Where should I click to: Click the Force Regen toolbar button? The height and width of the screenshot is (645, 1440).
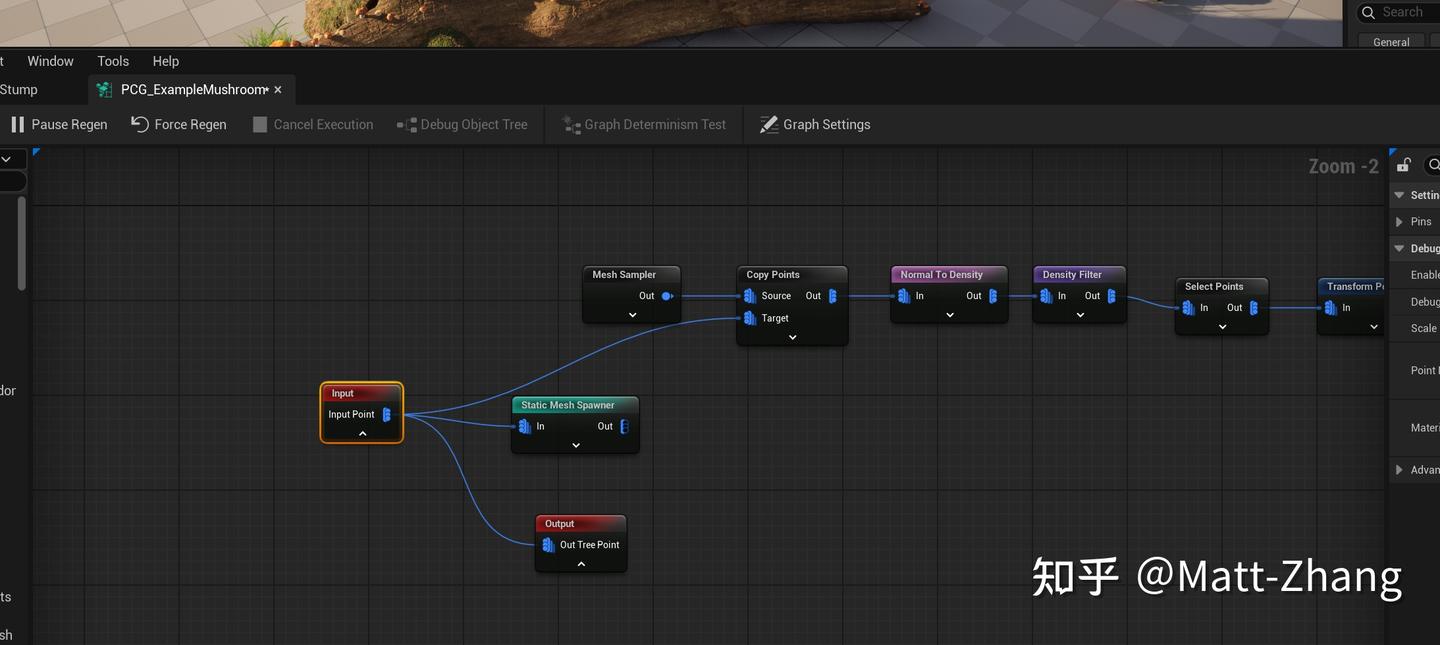coord(179,124)
